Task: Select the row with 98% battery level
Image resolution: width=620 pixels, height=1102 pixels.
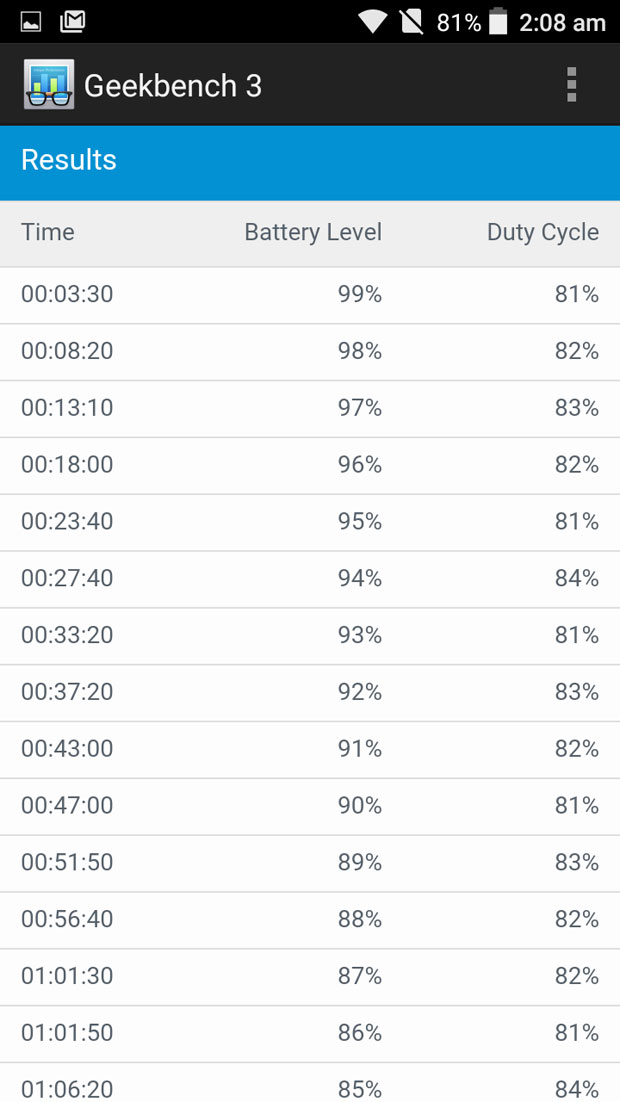Action: pos(310,352)
